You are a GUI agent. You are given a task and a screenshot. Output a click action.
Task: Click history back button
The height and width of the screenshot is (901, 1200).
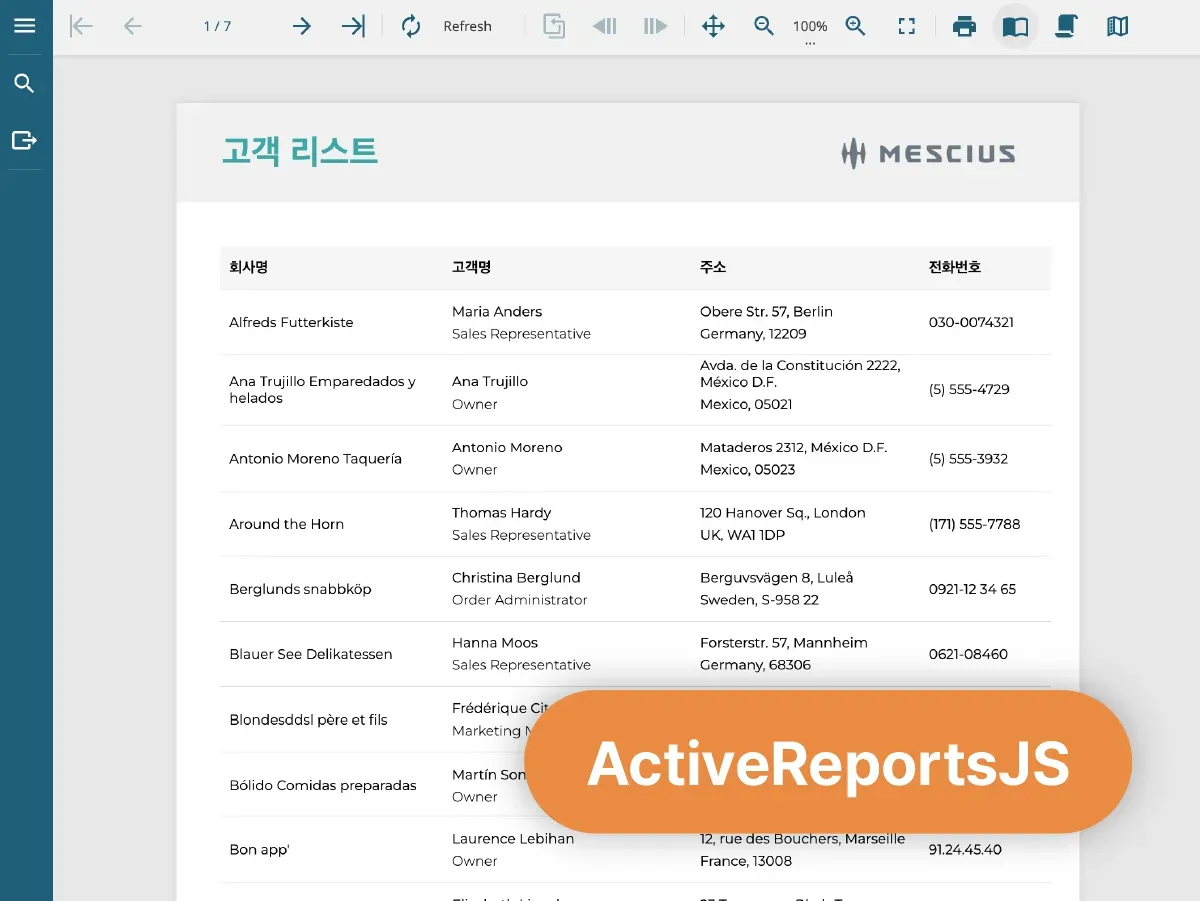[604, 26]
